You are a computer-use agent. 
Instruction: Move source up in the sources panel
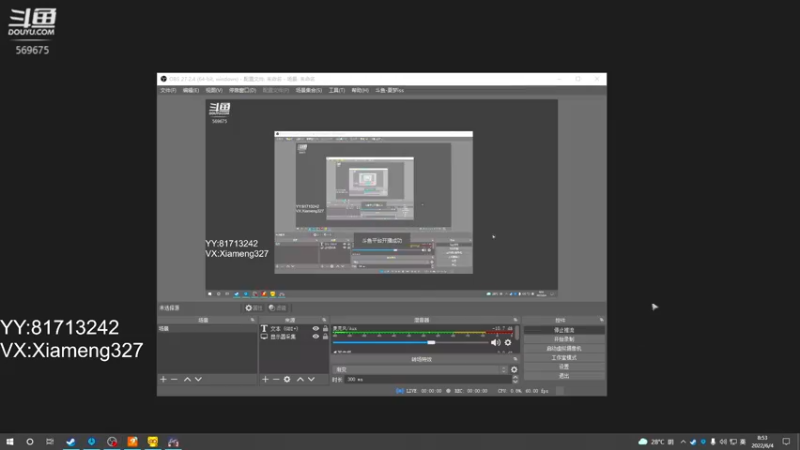point(300,380)
